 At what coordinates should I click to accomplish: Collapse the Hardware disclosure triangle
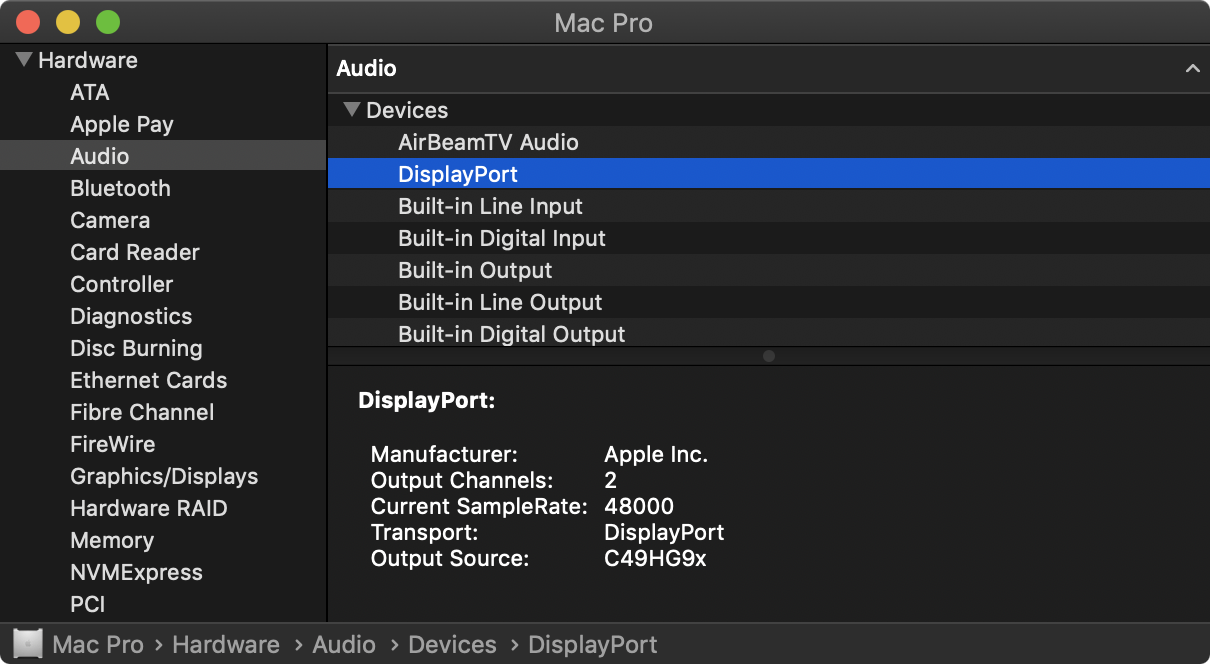24,60
